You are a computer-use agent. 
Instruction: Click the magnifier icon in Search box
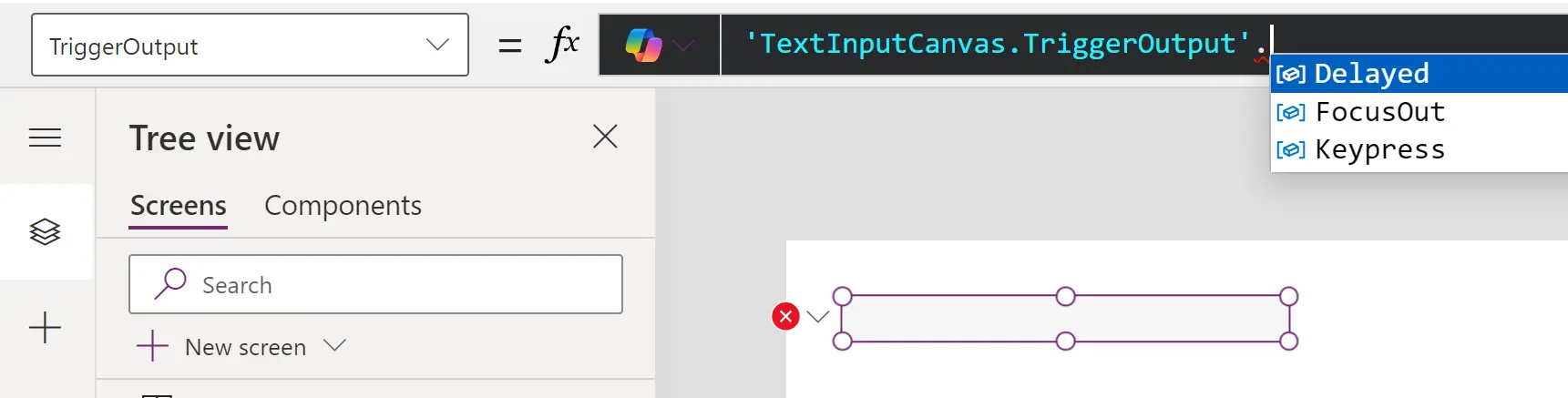(170, 284)
